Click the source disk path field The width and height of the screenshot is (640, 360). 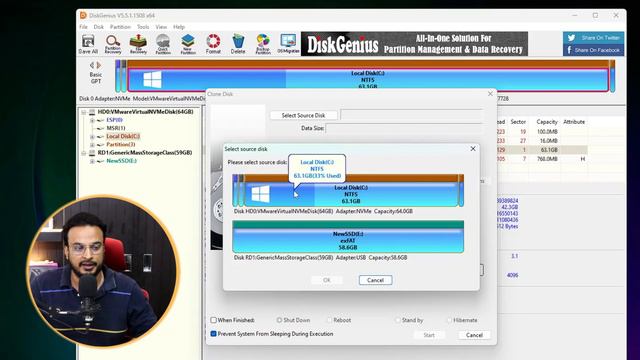click(411, 115)
